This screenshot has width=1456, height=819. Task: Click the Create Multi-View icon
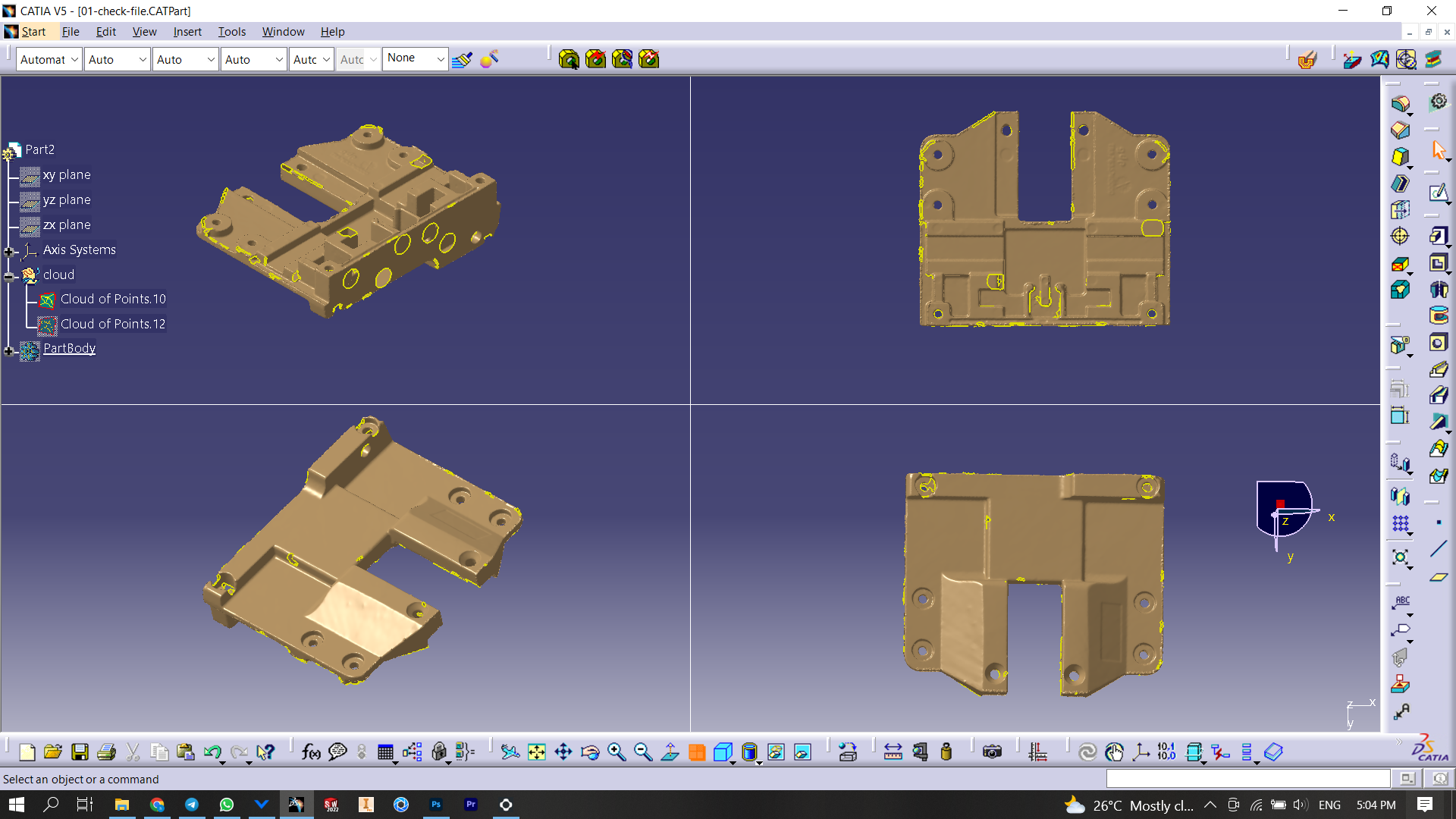(697, 752)
